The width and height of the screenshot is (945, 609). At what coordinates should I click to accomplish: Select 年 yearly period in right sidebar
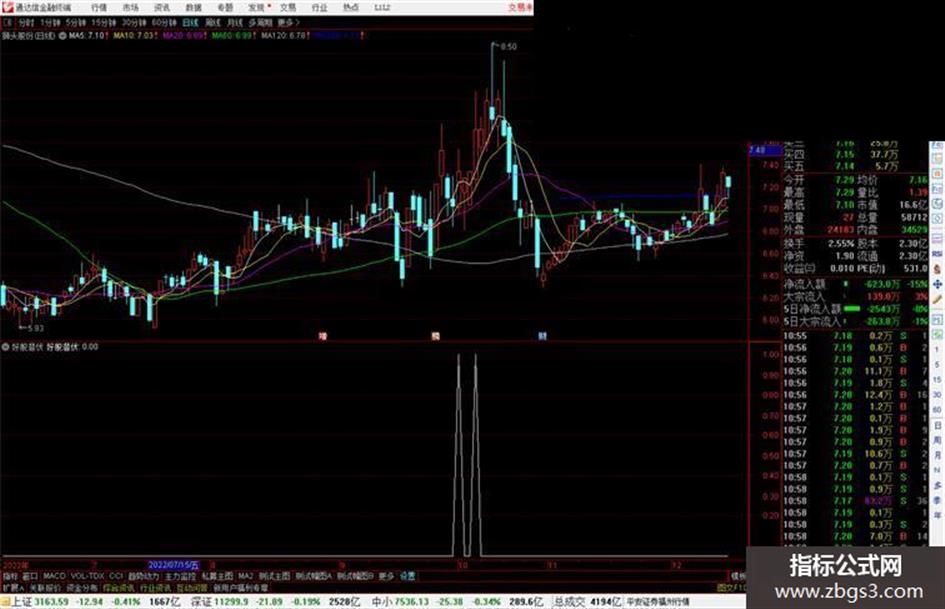[937, 516]
